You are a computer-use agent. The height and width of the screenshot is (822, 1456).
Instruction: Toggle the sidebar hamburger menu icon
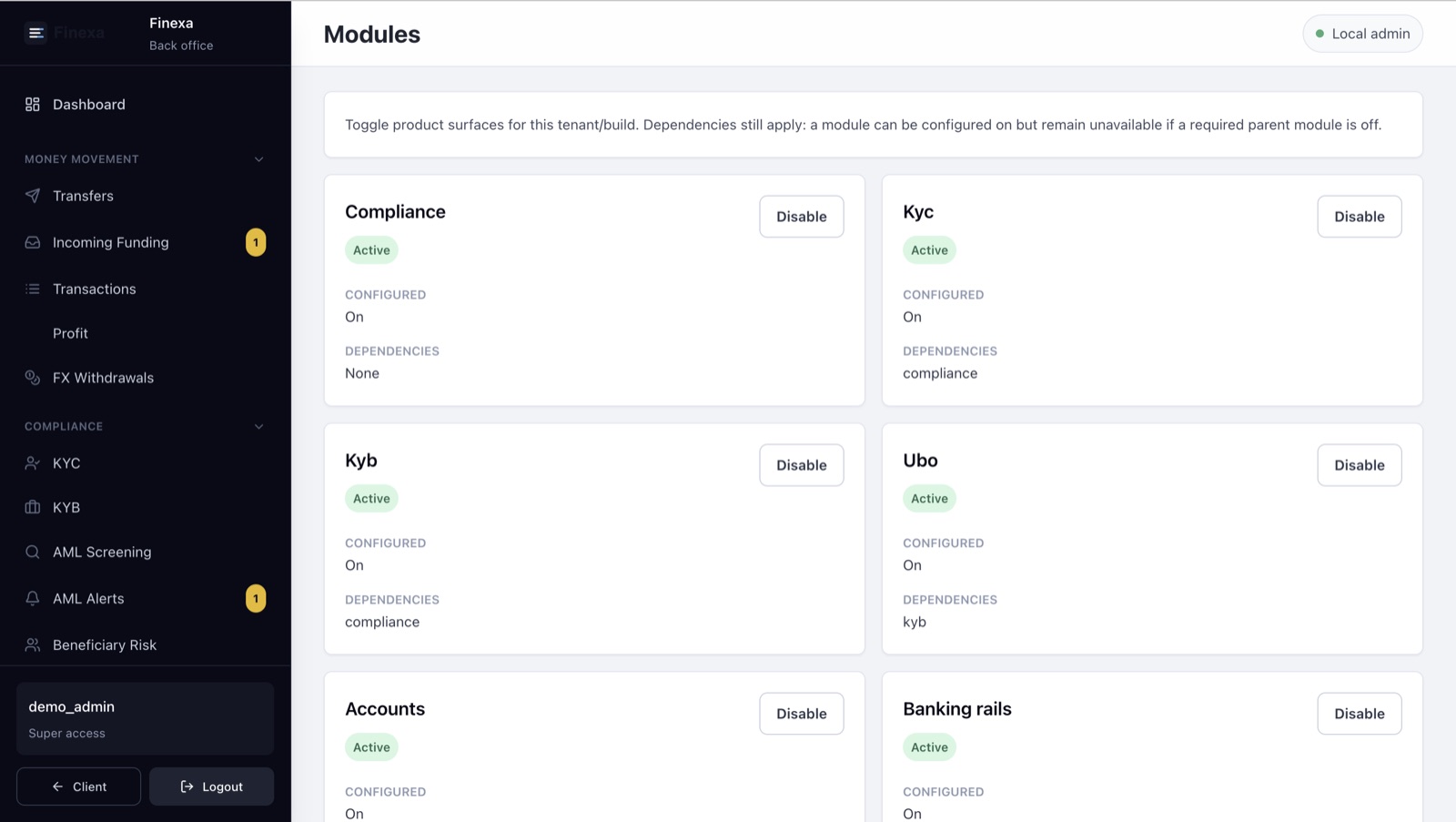click(35, 33)
